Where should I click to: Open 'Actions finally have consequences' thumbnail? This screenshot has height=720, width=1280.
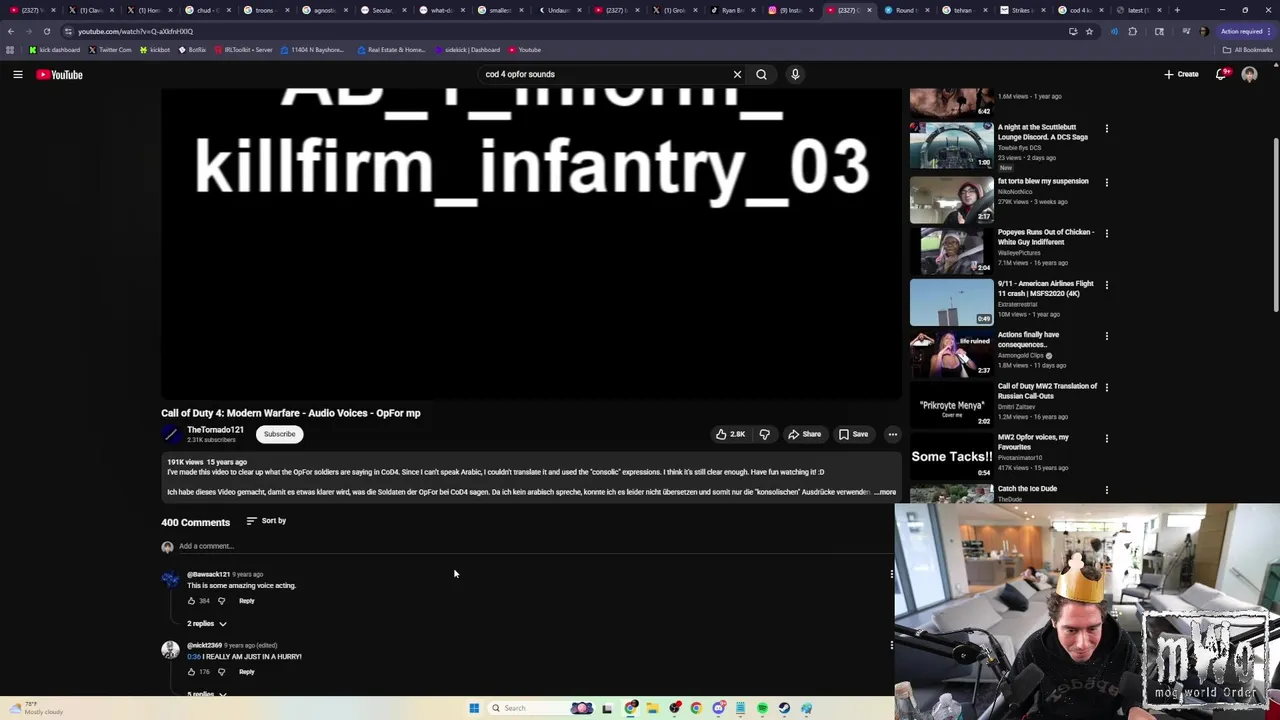(951, 353)
